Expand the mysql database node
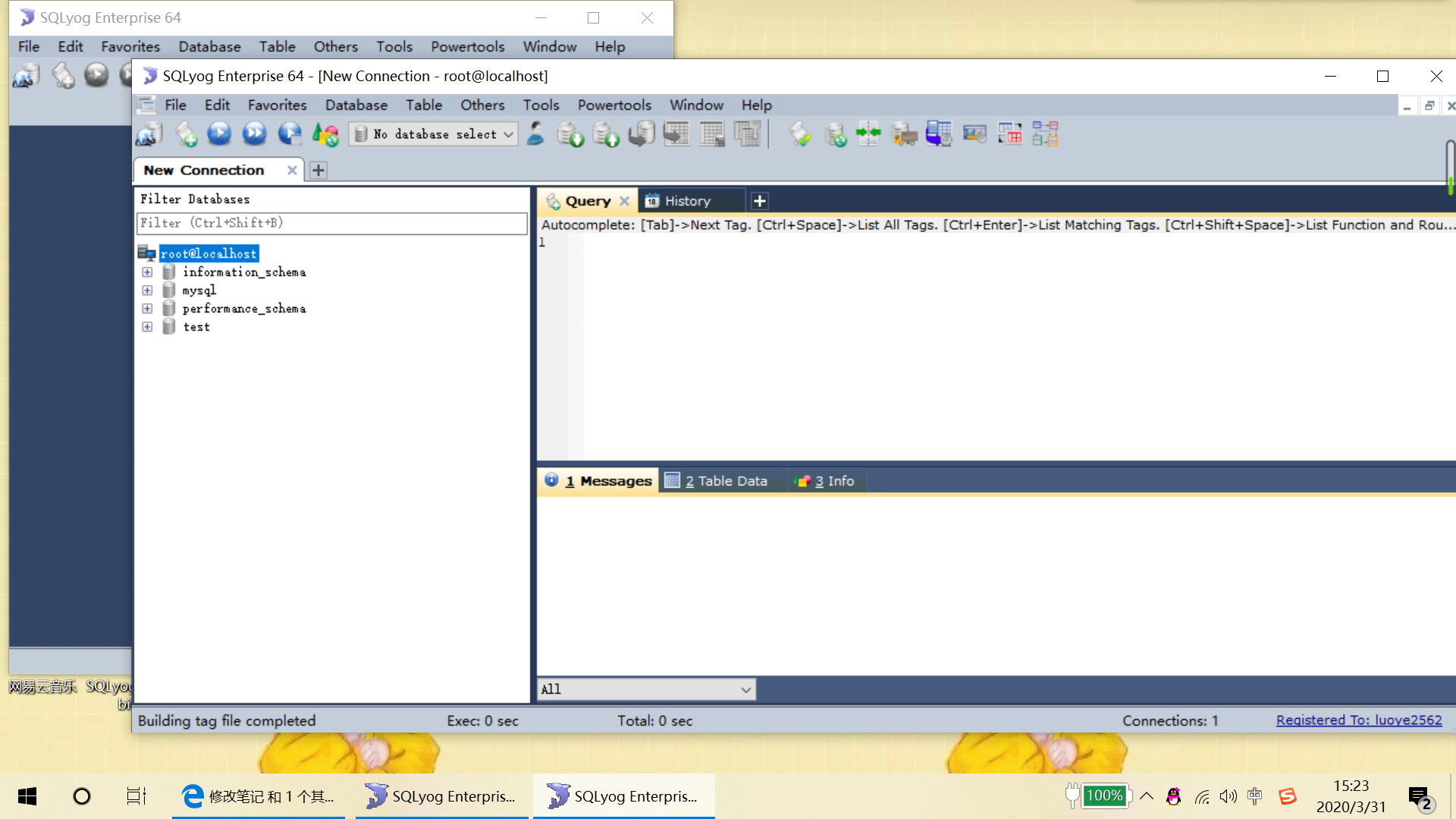The width and height of the screenshot is (1456, 819). click(147, 290)
